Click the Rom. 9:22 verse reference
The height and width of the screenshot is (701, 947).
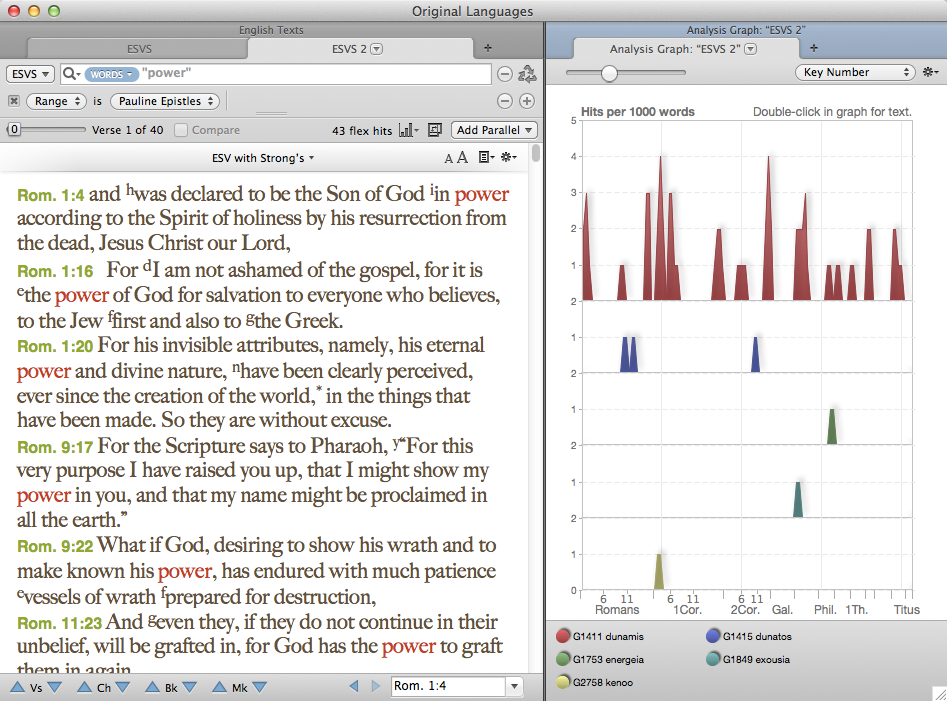point(55,546)
